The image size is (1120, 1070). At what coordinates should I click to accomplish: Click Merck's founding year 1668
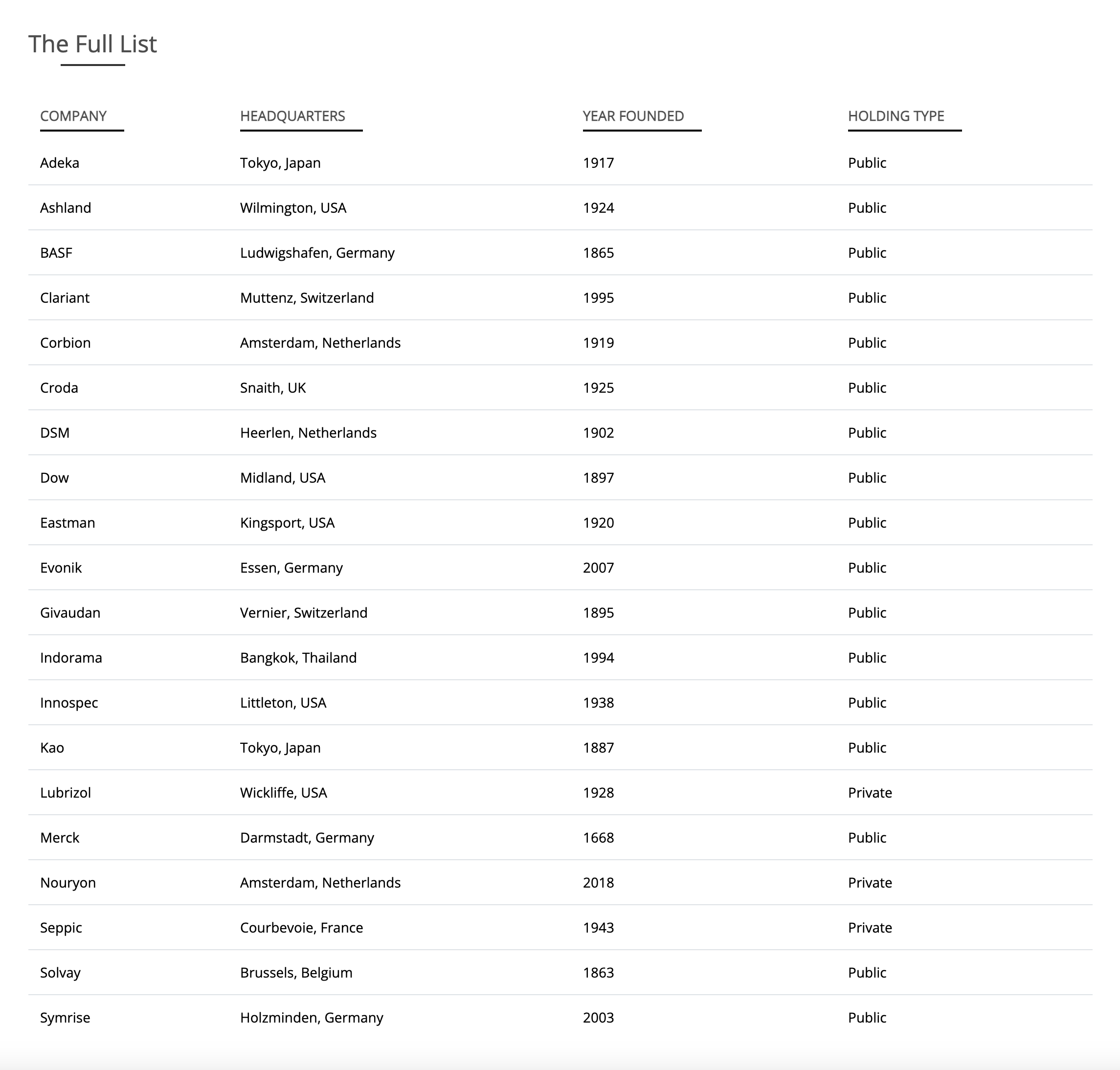coord(598,838)
